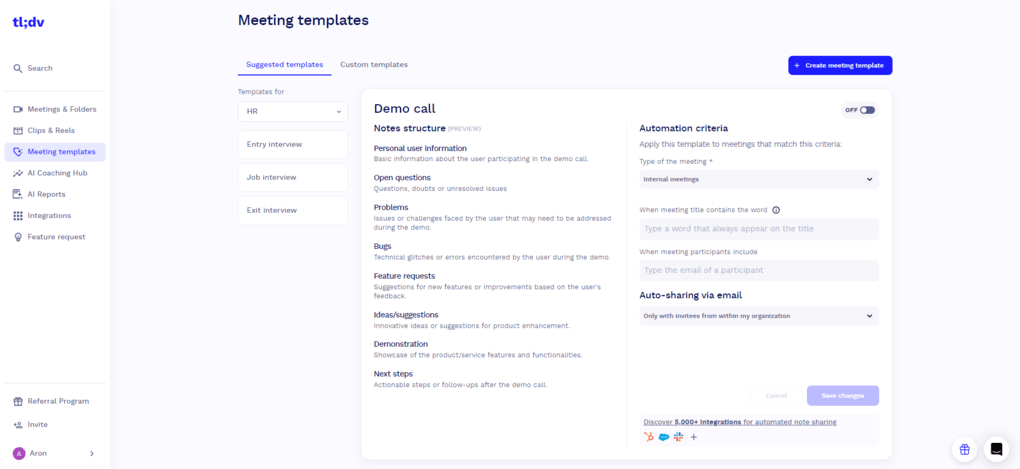Click the Save changes button

point(842,396)
